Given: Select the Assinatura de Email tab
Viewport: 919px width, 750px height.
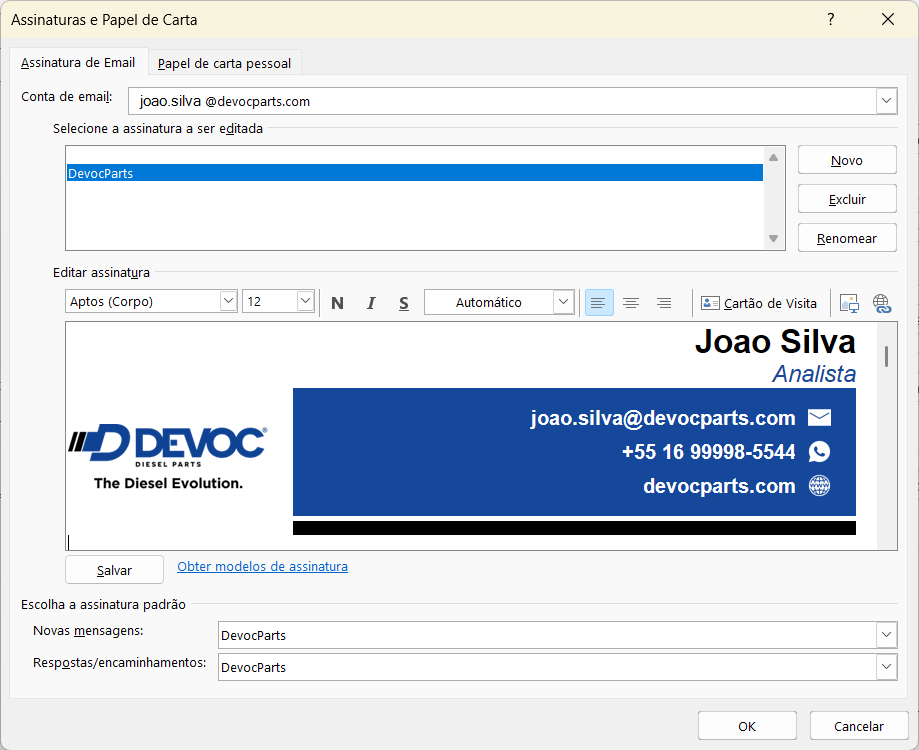Looking at the screenshot, I should coord(78,63).
